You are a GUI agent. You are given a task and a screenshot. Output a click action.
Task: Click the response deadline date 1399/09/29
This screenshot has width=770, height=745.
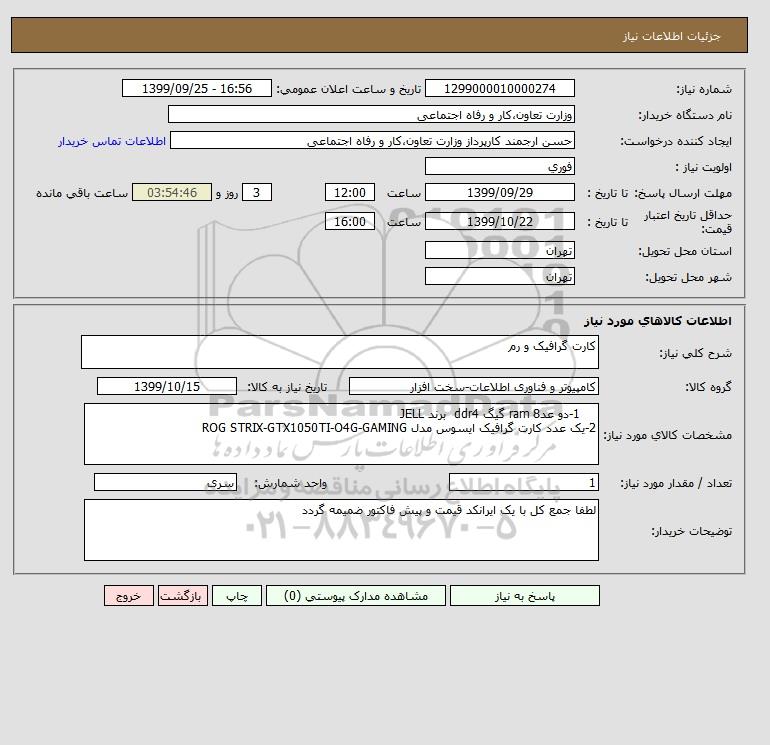[499, 193]
